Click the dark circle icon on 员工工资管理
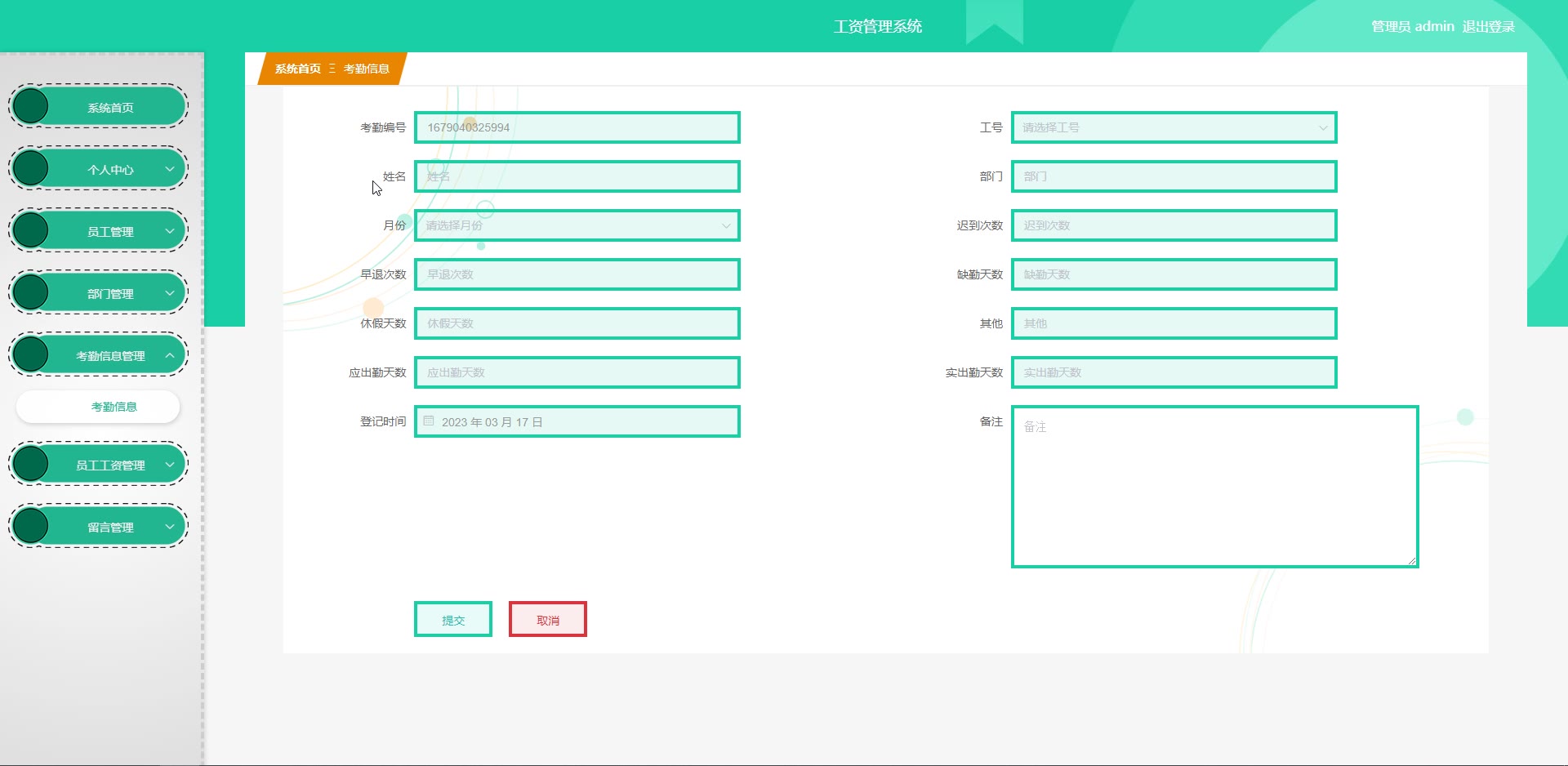Screen dimensions: 1568x766 pos(31,464)
